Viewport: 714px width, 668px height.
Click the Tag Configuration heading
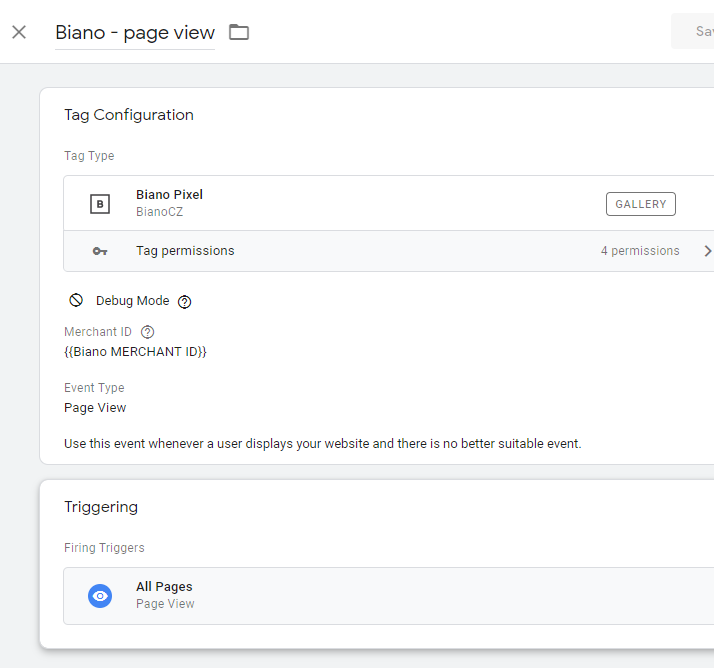[x=129, y=115]
